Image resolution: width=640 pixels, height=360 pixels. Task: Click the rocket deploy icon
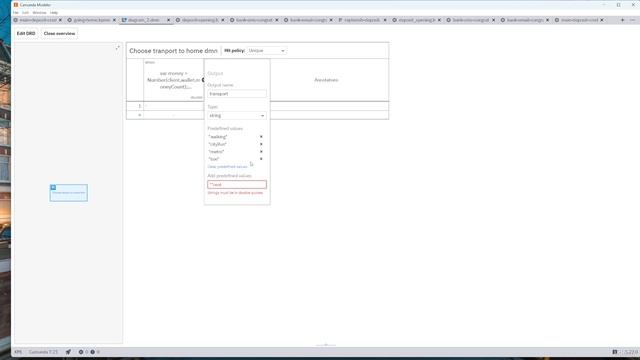[x=68, y=352]
